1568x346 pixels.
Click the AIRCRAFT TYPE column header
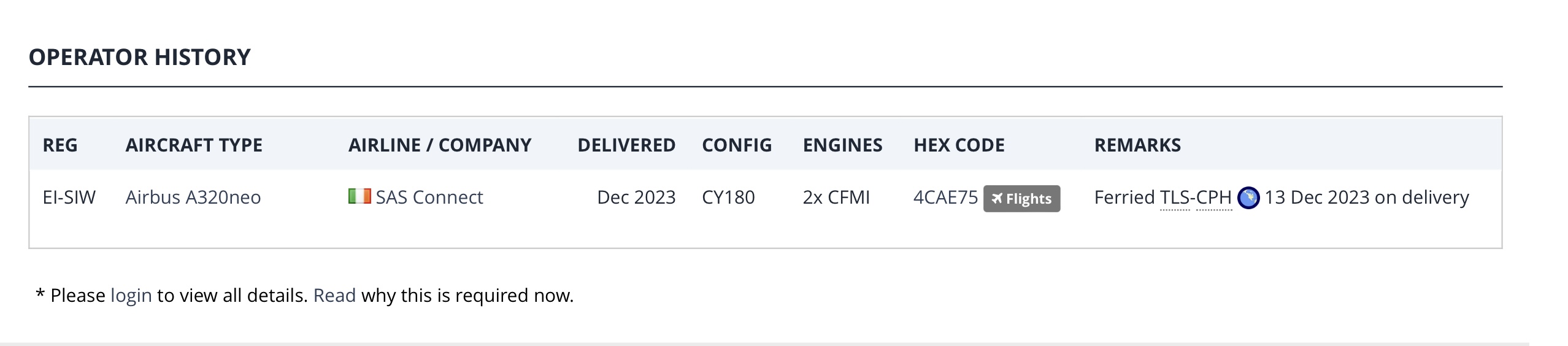(194, 145)
